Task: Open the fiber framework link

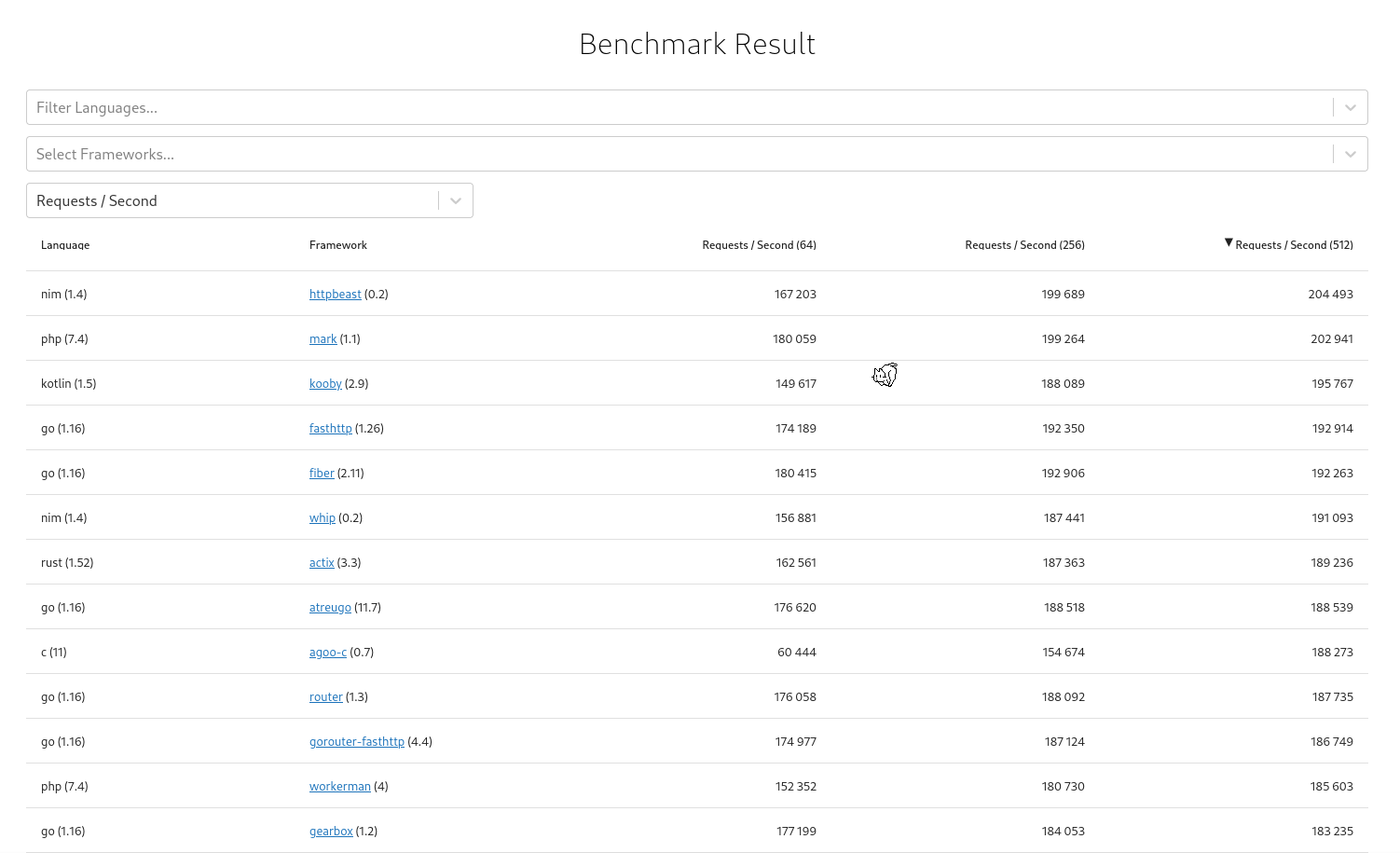Action: [x=322, y=473]
